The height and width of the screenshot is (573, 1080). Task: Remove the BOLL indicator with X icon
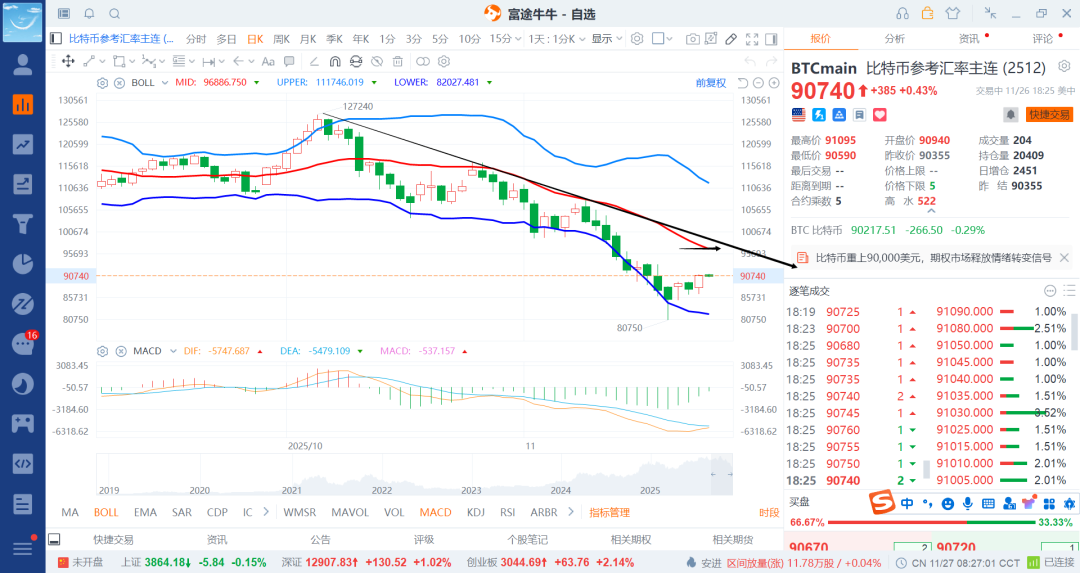[119, 83]
